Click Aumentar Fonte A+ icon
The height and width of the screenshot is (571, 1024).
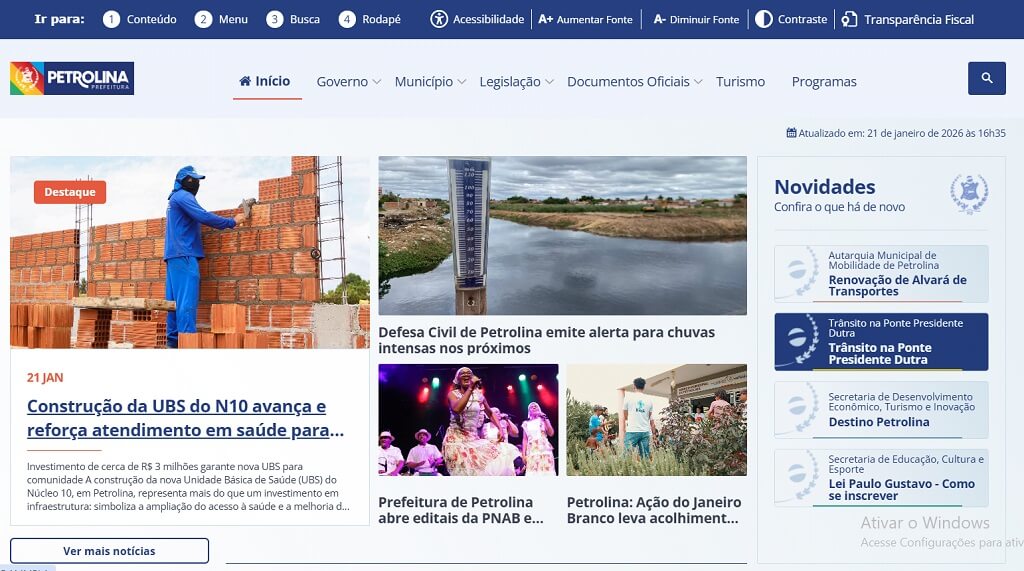tap(545, 19)
